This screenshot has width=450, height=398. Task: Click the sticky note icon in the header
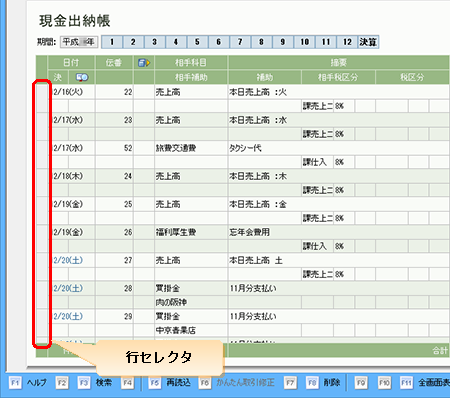tap(82, 78)
